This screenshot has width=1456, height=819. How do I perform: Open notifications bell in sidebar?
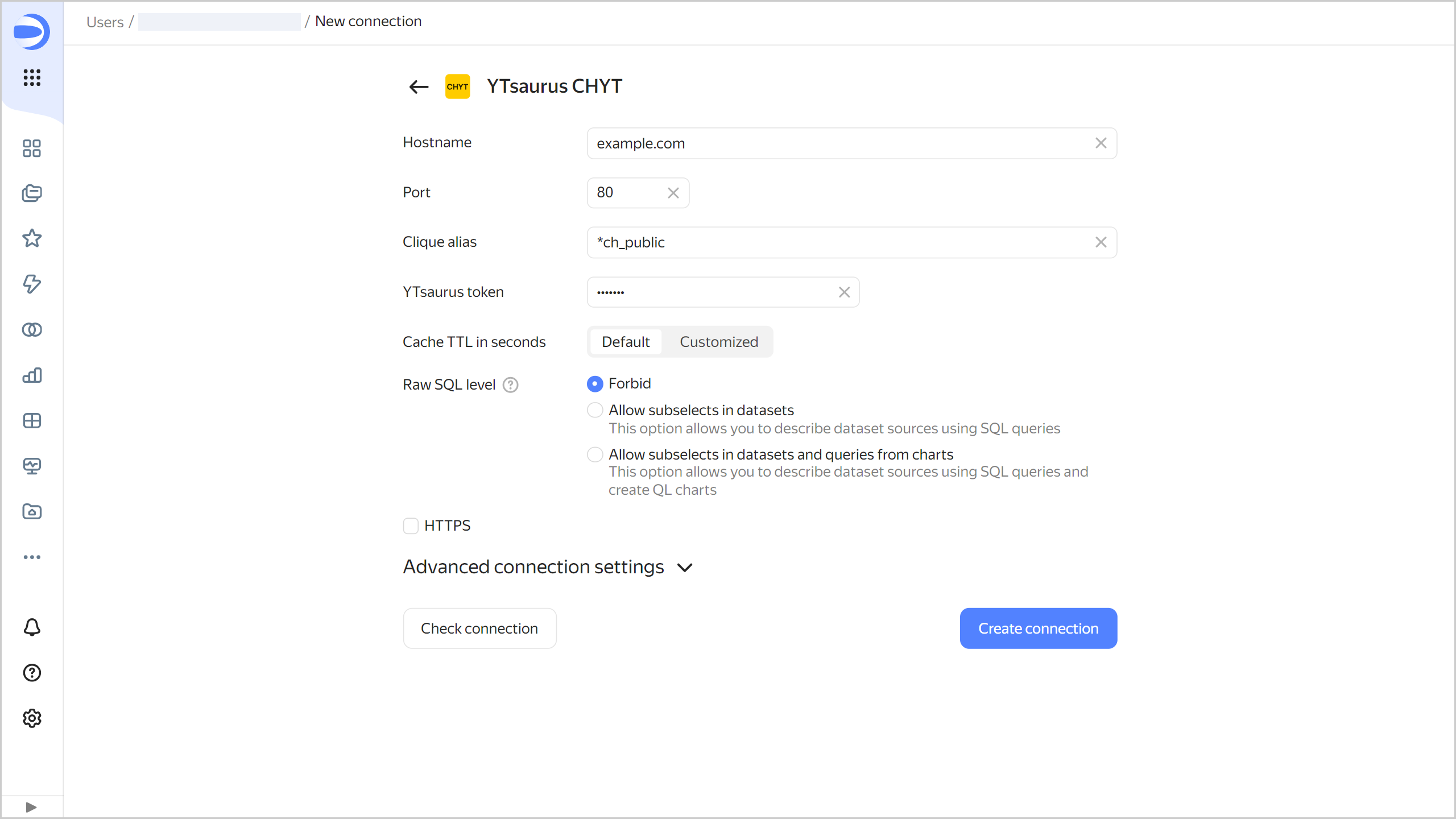tap(32, 627)
